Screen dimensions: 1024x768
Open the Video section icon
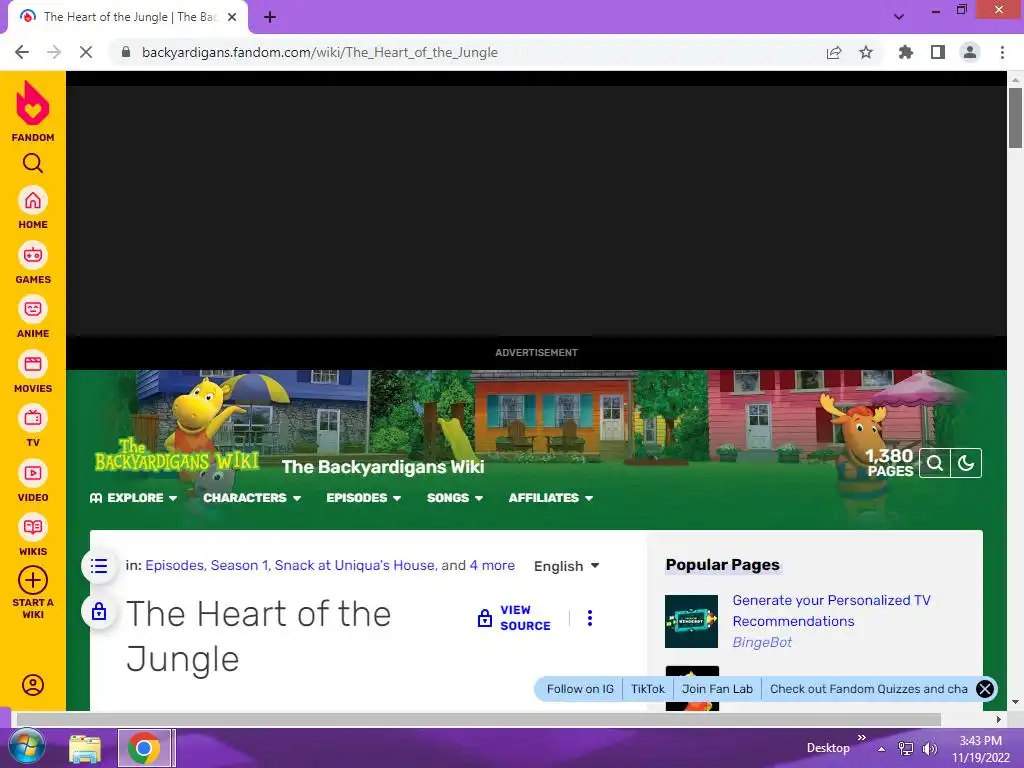pos(33,473)
